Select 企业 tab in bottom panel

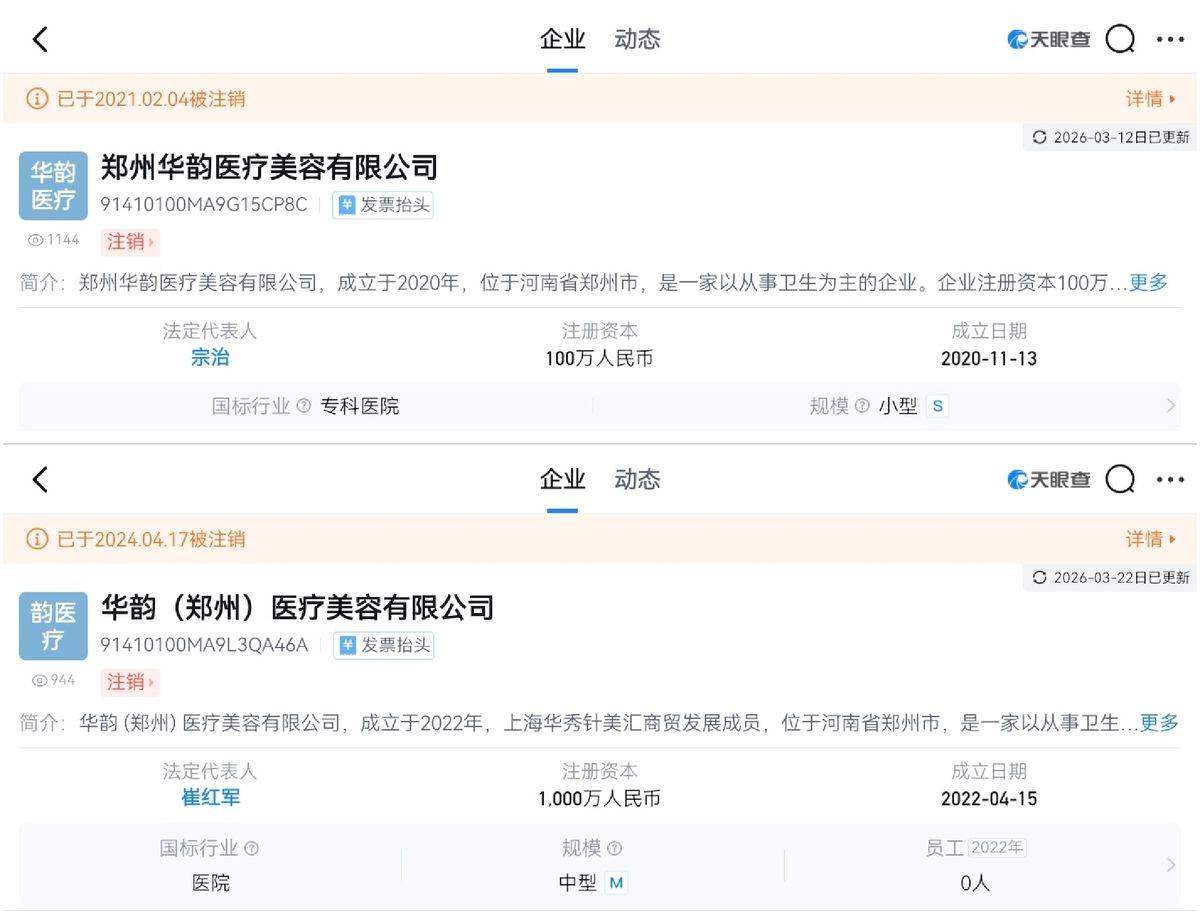(562, 480)
